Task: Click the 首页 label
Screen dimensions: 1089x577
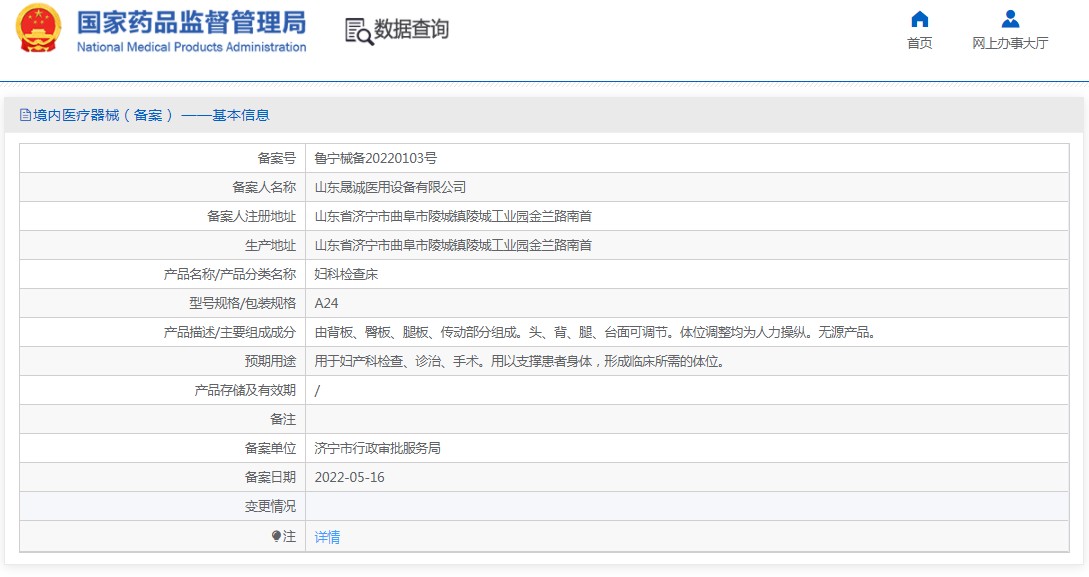Action: [x=920, y=43]
